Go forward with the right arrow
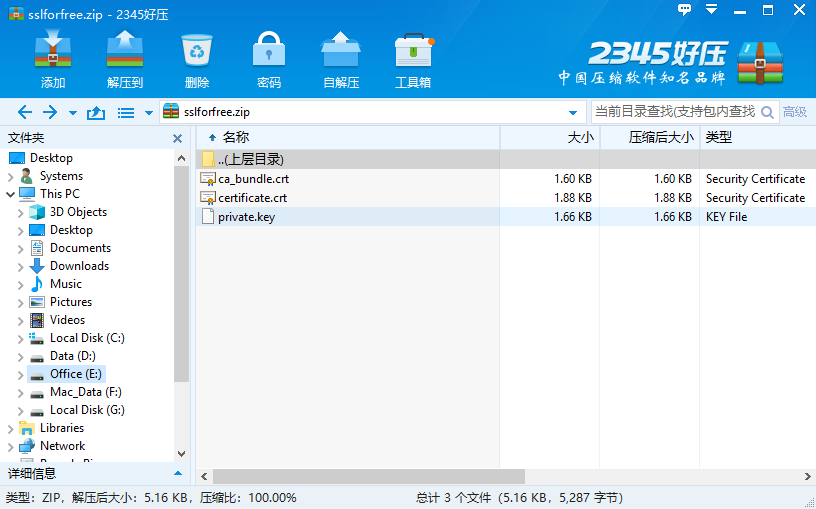 pos(50,112)
